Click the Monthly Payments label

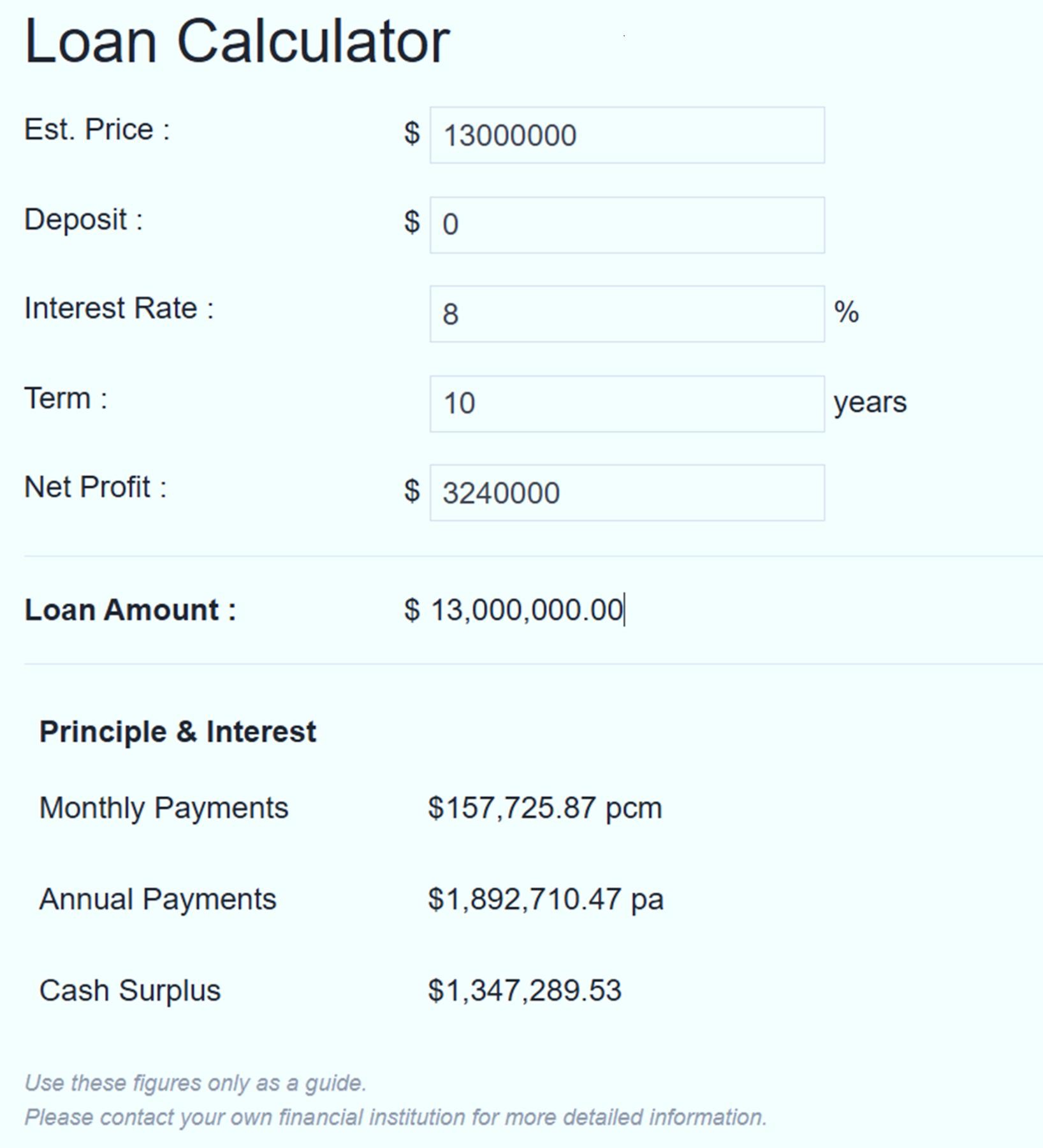coord(164,808)
